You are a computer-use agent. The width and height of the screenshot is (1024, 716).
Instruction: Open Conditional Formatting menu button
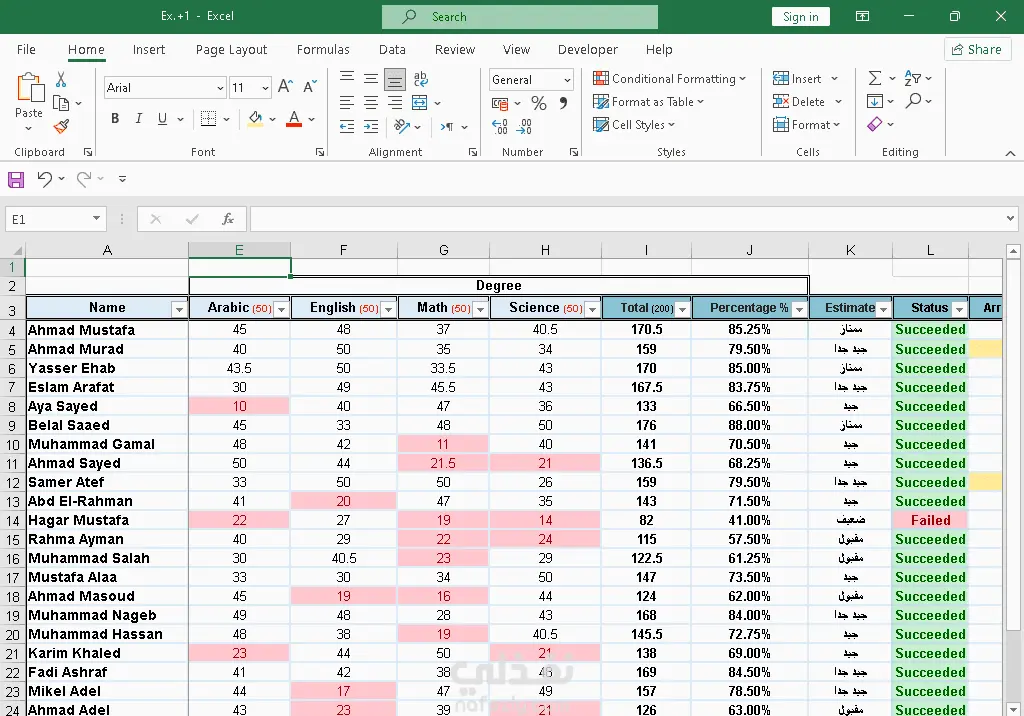tap(669, 79)
